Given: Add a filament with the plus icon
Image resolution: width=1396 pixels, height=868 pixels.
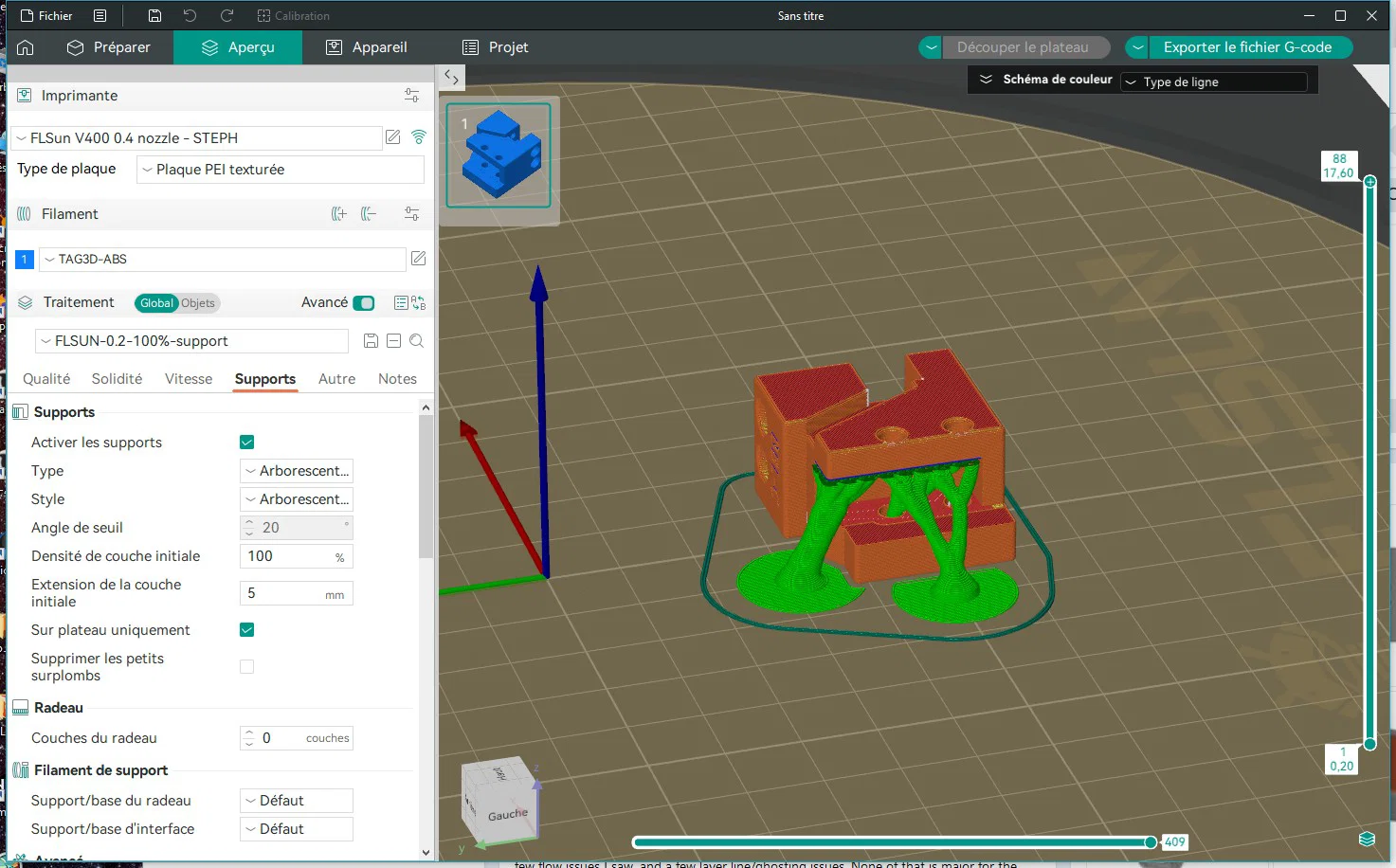Looking at the screenshot, I should (338, 214).
